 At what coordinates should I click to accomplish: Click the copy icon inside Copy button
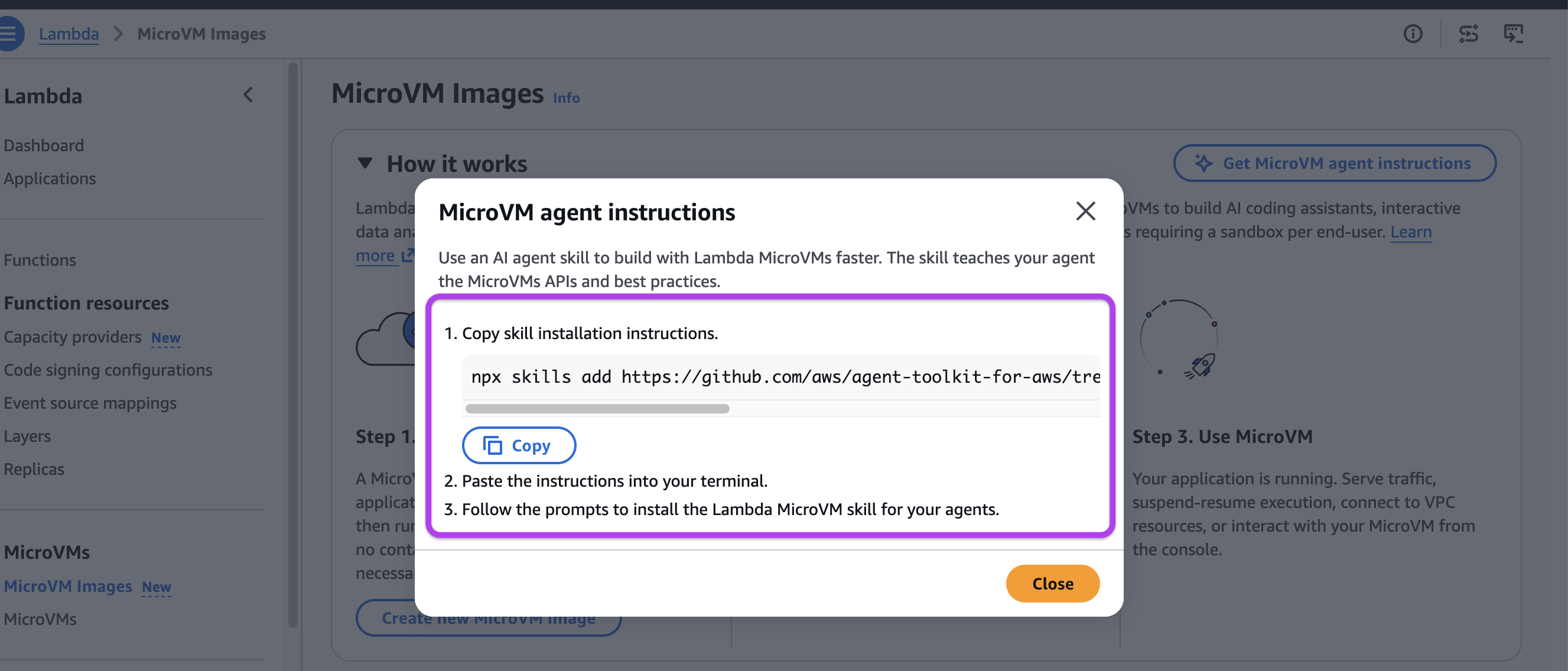point(492,445)
